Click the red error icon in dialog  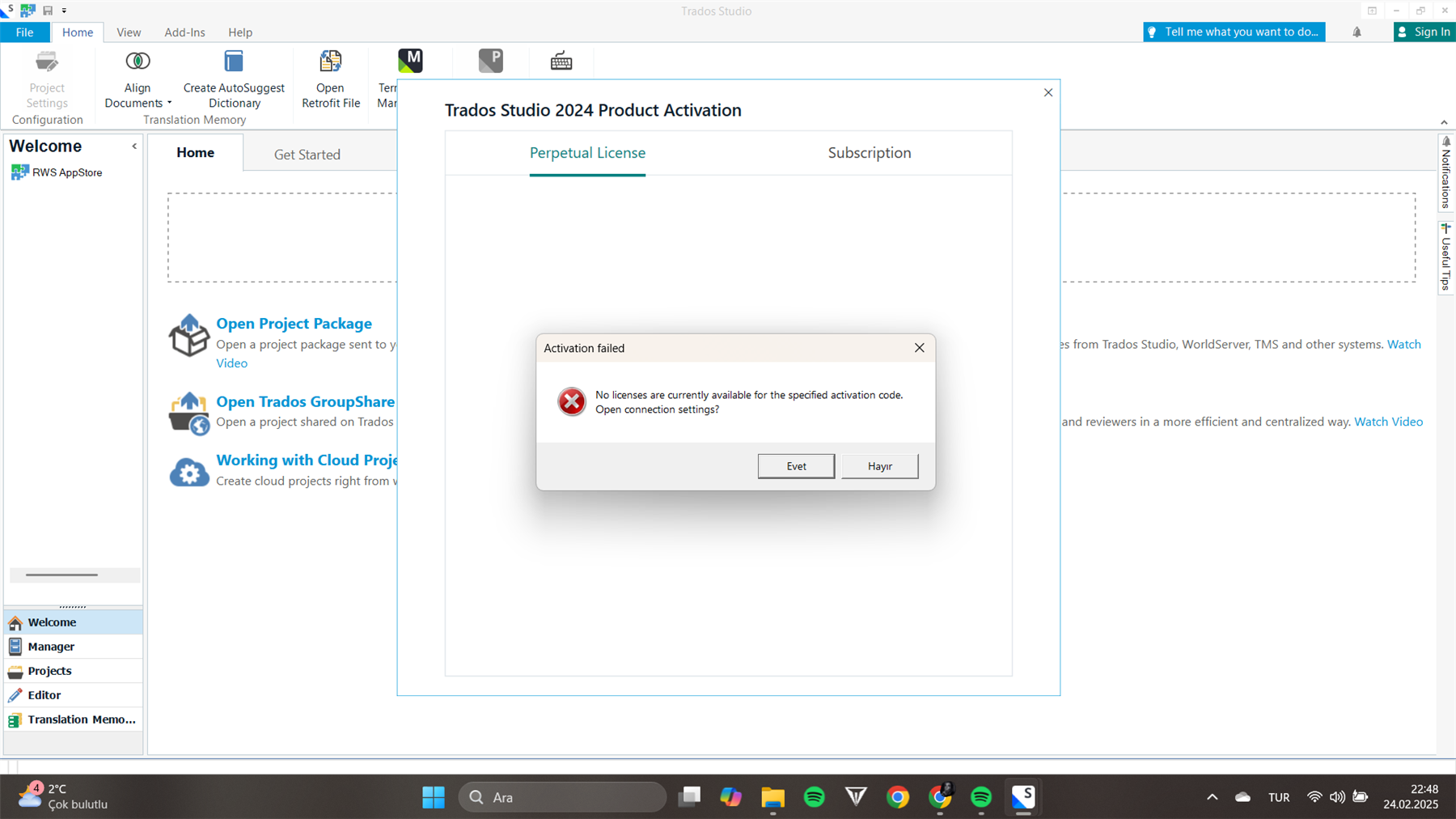click(x=571, y=401)
